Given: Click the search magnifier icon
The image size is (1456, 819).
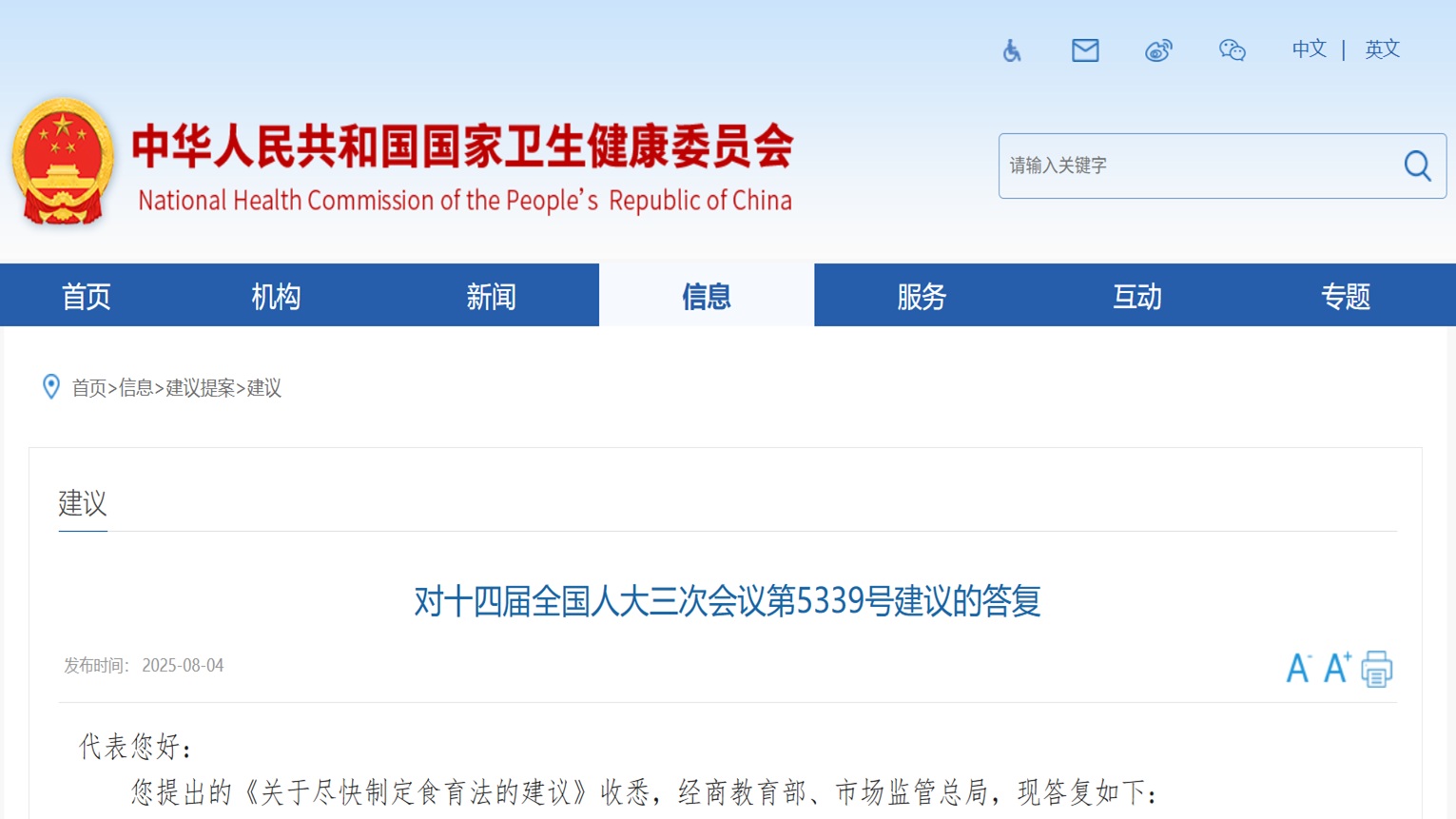Looking at the screenshot, I should tap(1417, 166).
